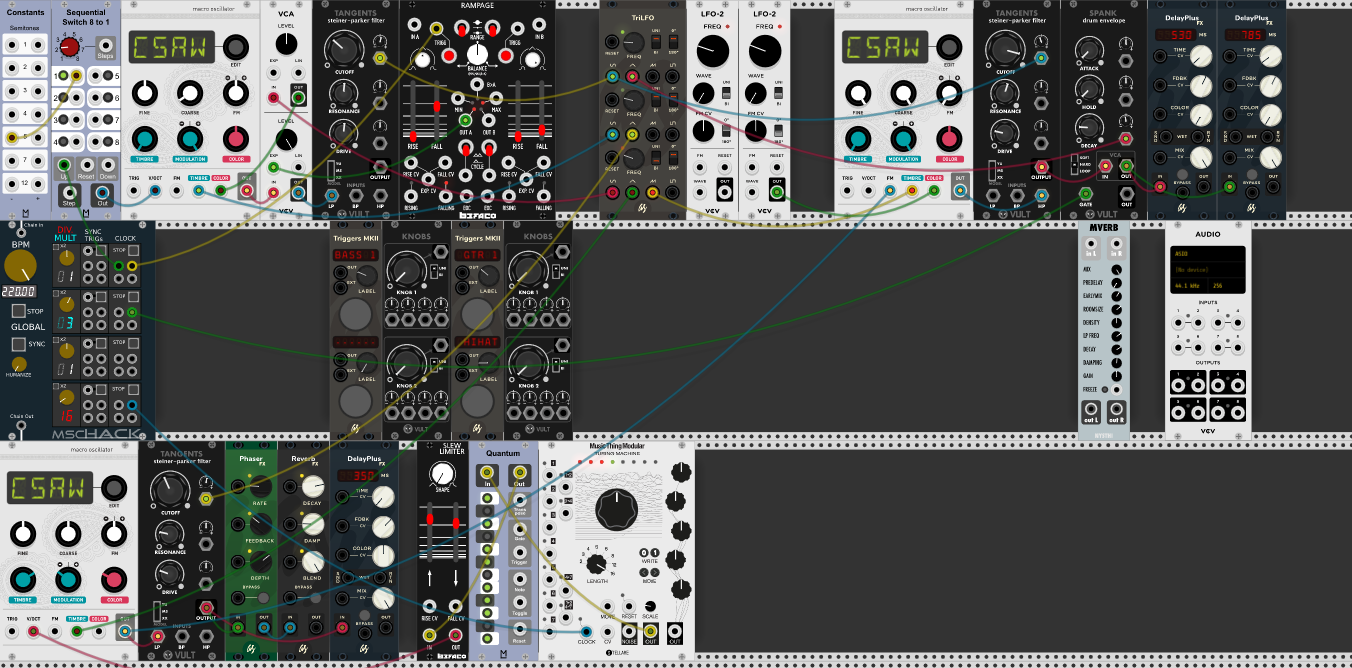The width and height of the screenshot is (1352, 668).
Task: Click the Spank GATE input jack
Action: (x=1085, y=194)
